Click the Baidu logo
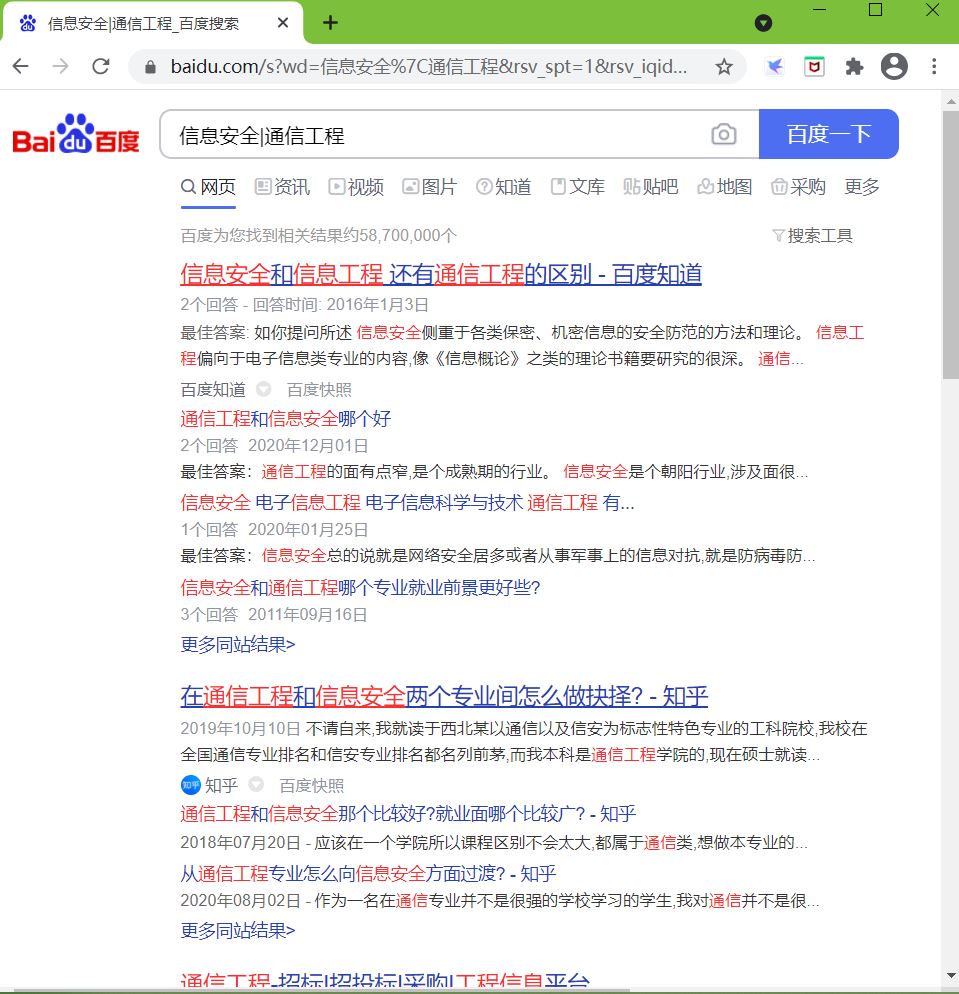Screen dimensions: 959x994 click(x=76, y=134)
